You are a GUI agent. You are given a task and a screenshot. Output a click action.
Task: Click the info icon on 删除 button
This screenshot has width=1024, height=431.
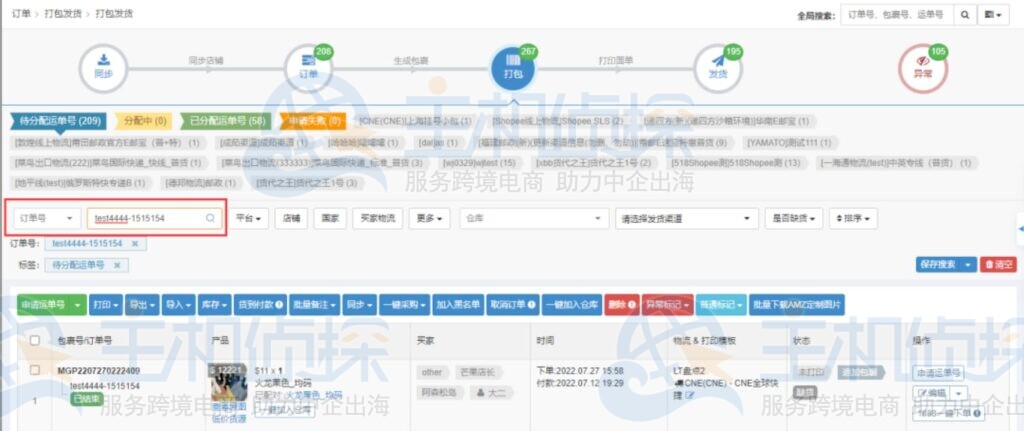(x=632, y=304)
